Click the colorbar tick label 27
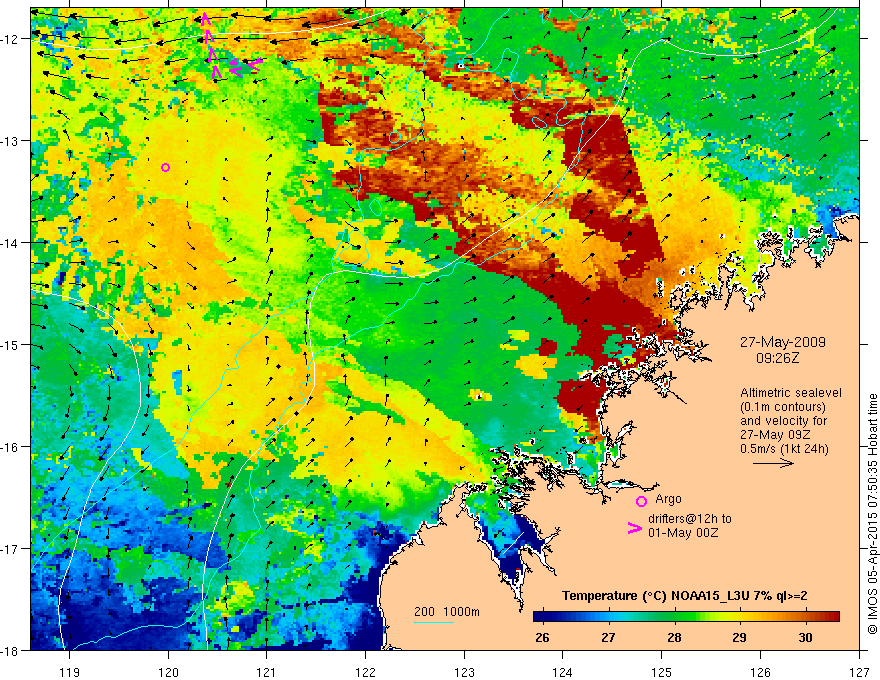880x680 pixels. tap(608, 637)
